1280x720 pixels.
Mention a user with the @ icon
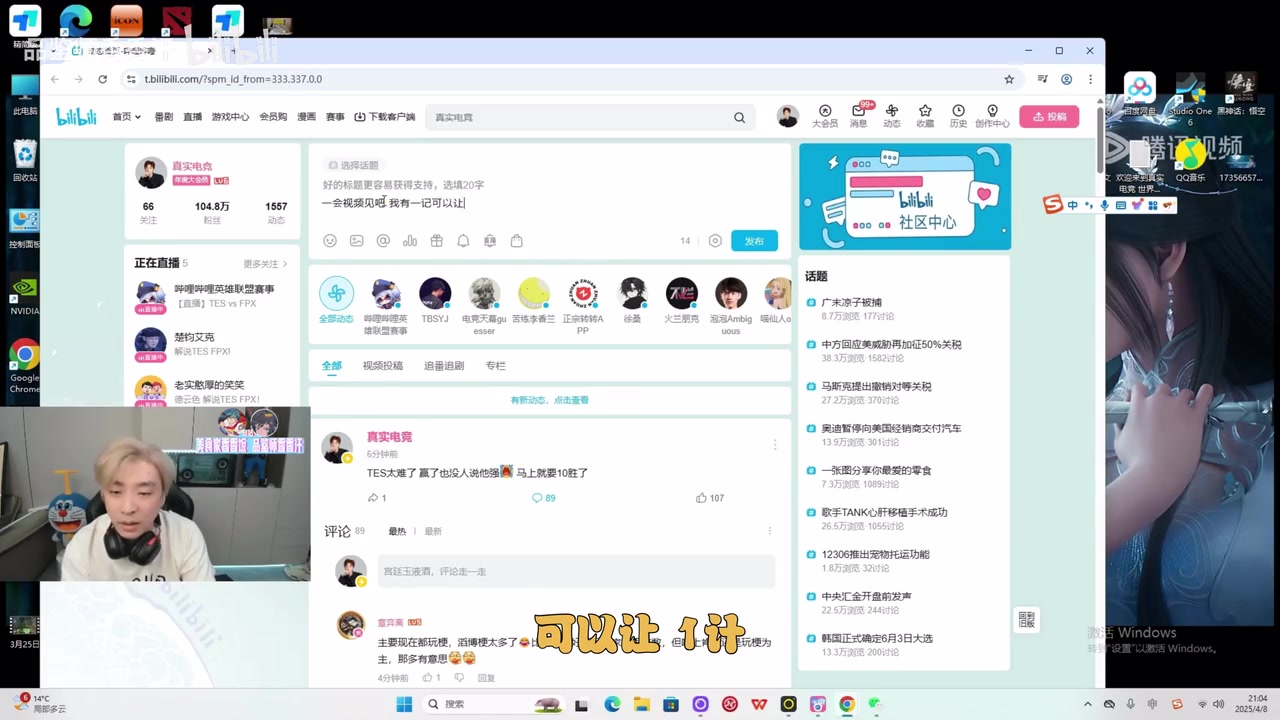click(383, 240)
